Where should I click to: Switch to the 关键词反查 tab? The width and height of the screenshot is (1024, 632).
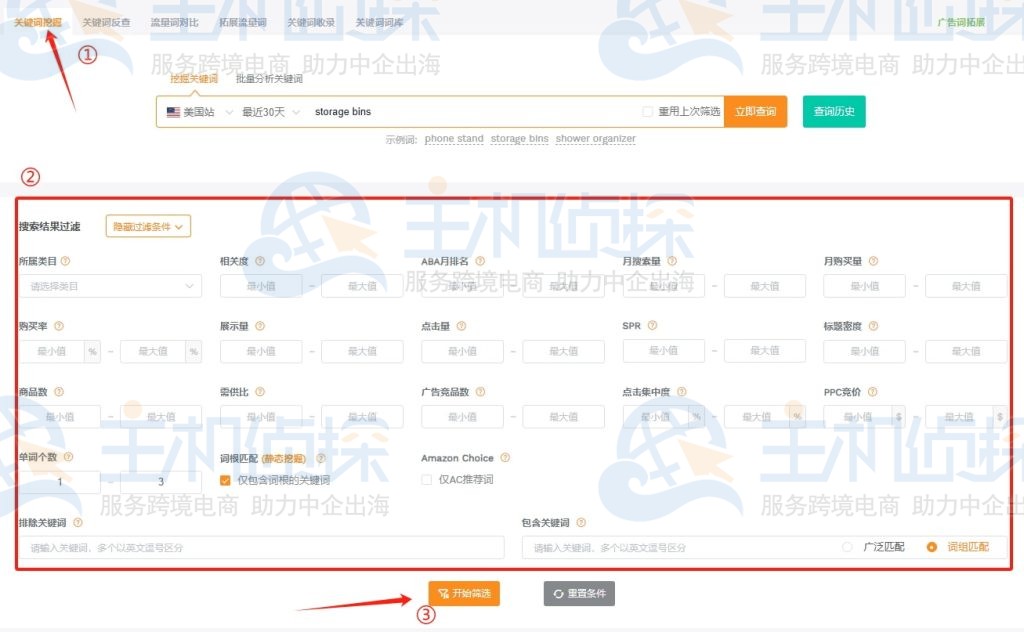pyautogui.click(x=106, y=19)
